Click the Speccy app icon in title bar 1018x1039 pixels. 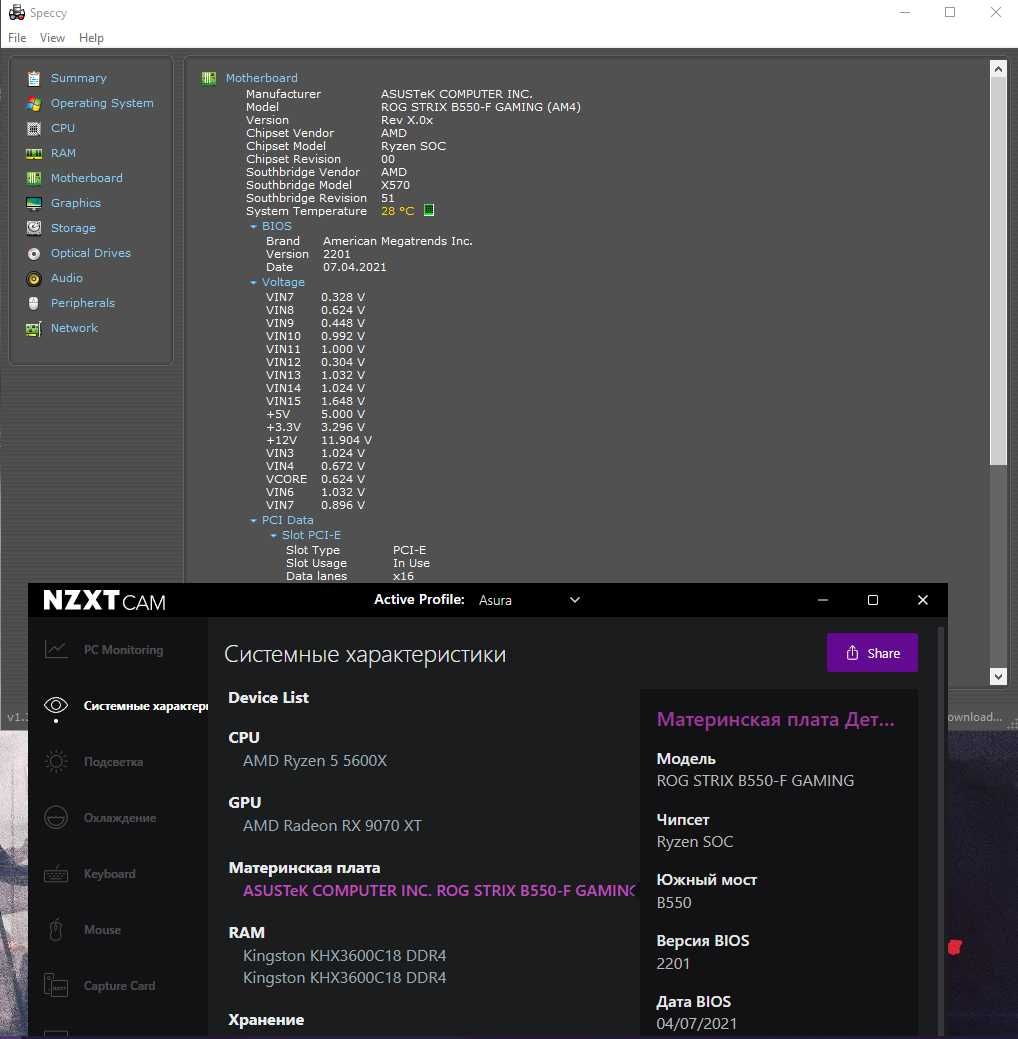(17, 13)
